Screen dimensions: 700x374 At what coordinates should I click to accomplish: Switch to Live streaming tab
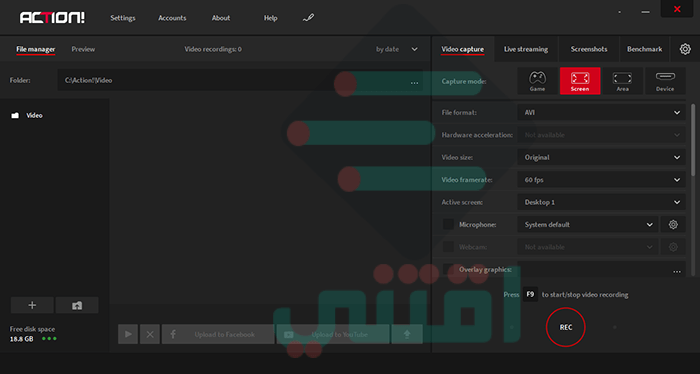(x=526, y=49)
